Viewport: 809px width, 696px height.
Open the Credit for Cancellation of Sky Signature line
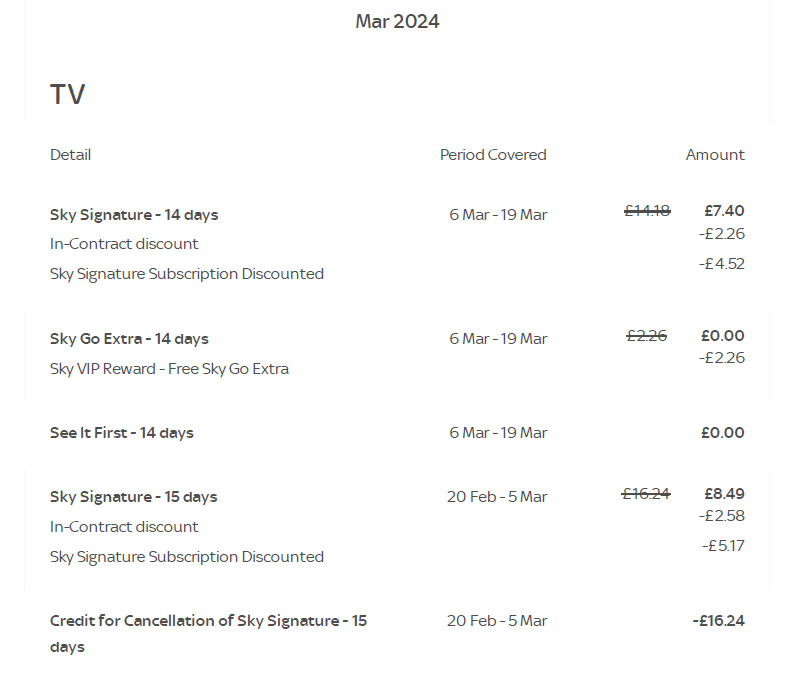pos(208,621)
